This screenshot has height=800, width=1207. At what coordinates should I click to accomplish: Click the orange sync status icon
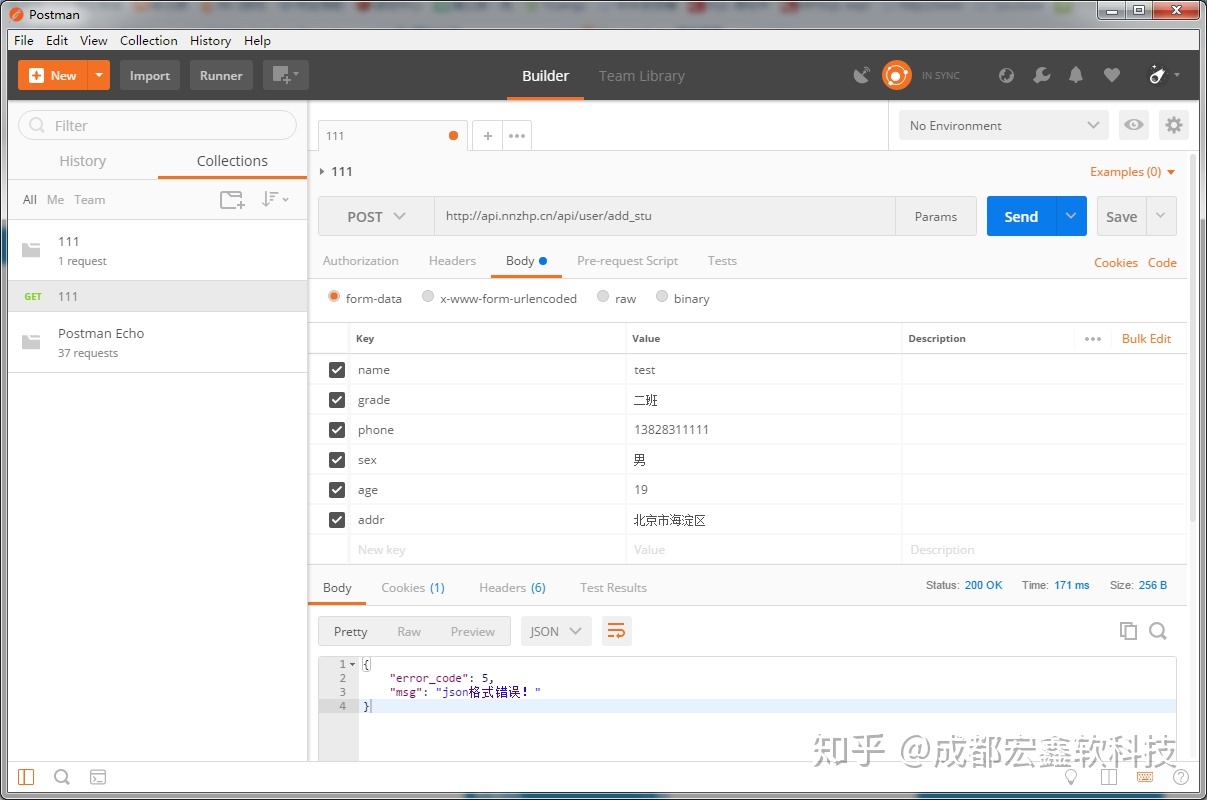point(897,75)
